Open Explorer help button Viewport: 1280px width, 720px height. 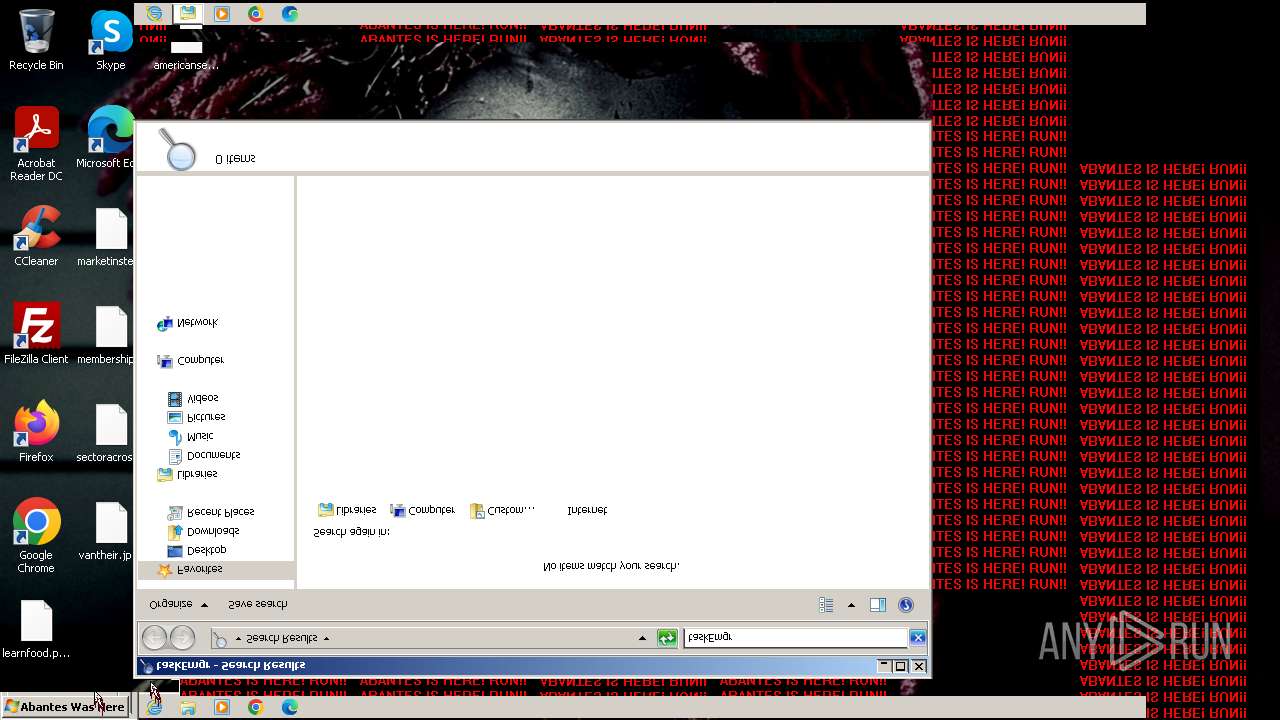click(906, 605)
